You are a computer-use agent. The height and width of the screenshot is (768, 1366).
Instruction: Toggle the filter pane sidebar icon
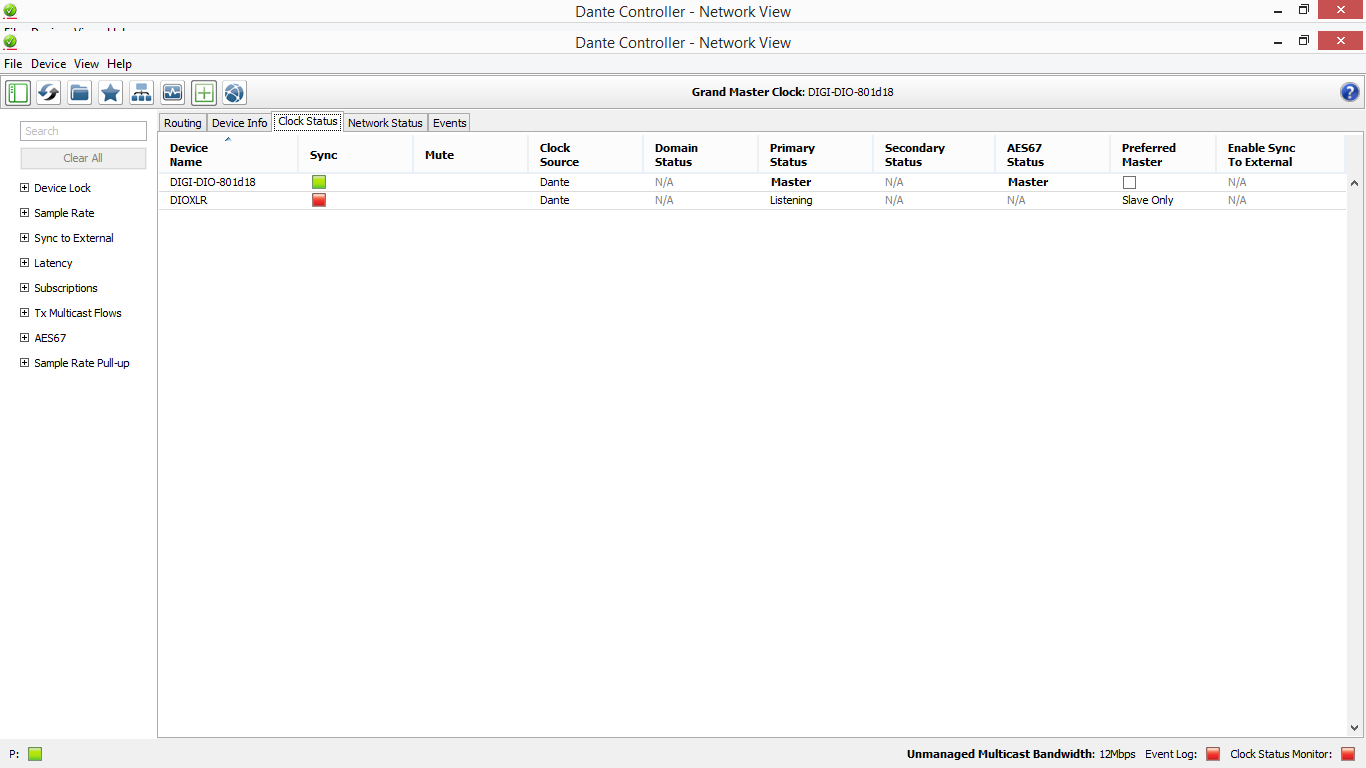click(18, 93)
